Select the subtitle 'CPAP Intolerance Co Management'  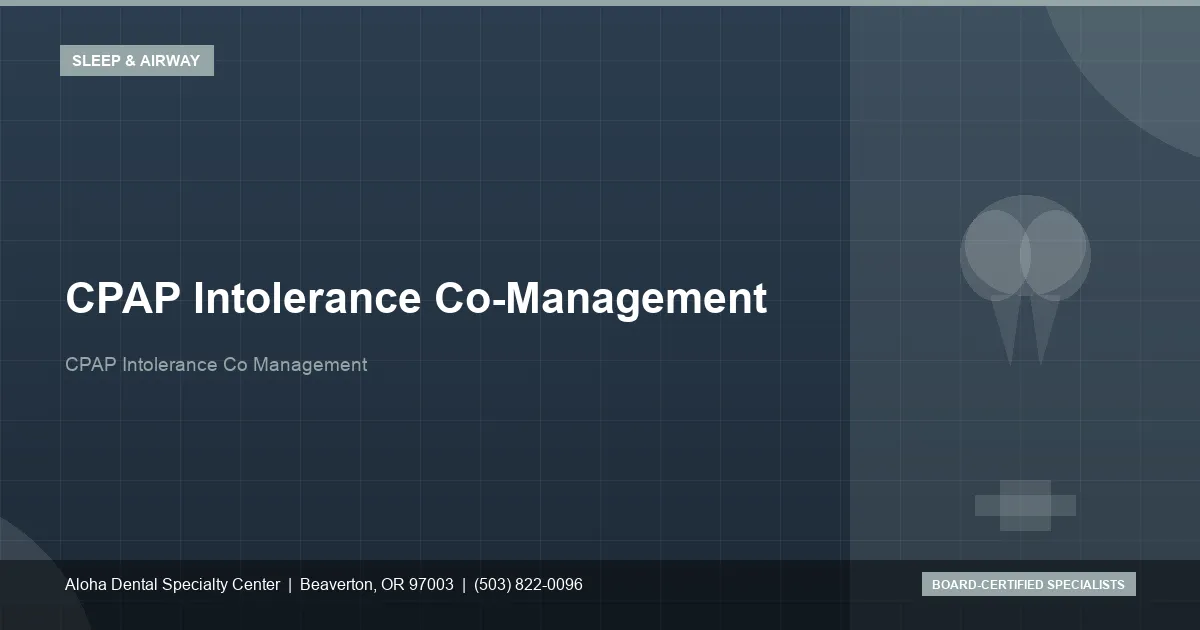tap(216, 365)
